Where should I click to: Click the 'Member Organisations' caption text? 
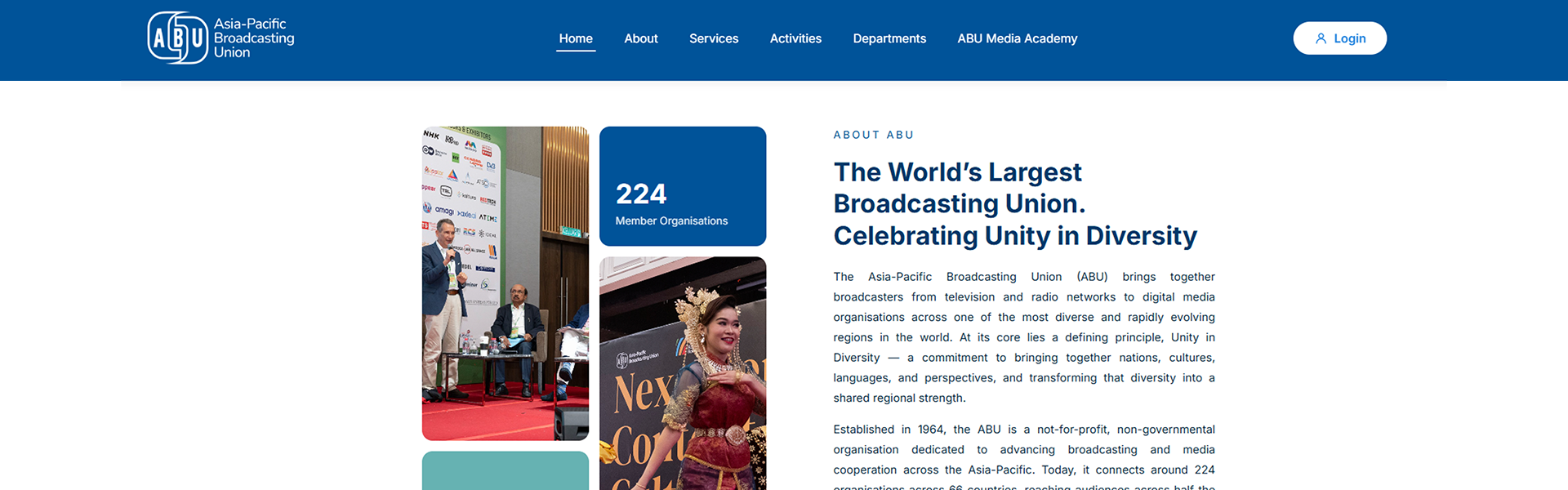[671, 220]
